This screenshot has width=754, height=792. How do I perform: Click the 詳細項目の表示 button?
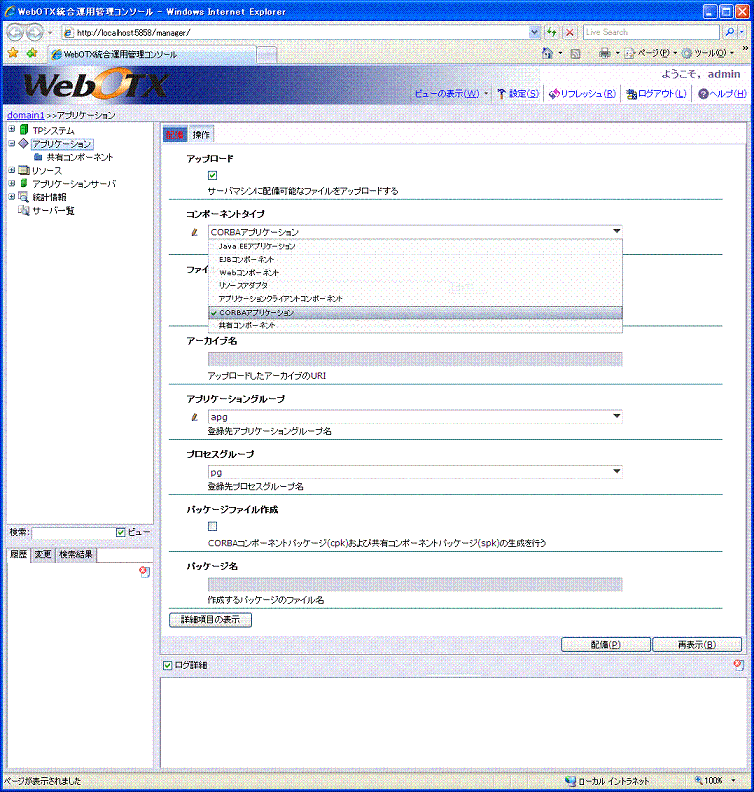pyautogui.click(x=210, y=620)
